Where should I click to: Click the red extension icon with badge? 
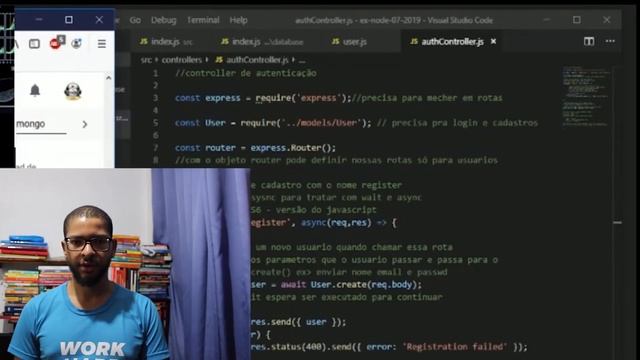(x=56, y=42)
